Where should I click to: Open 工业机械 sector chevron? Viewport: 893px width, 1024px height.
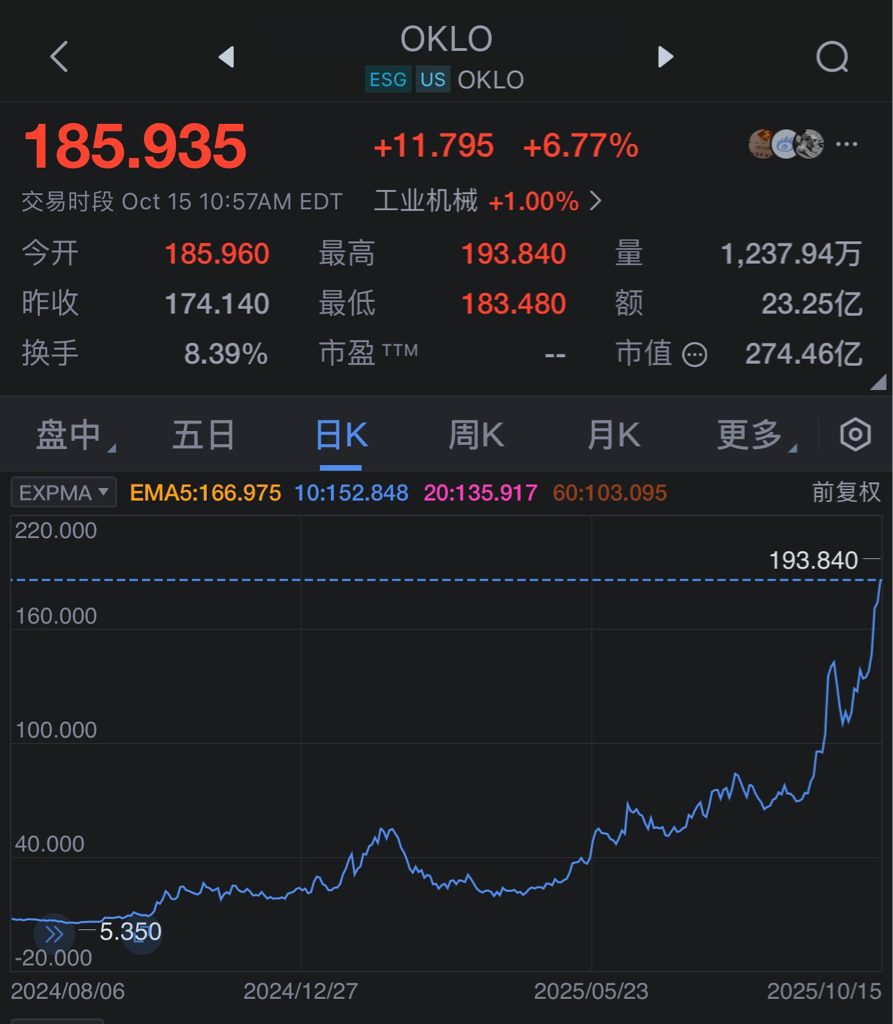coord(595,201)
